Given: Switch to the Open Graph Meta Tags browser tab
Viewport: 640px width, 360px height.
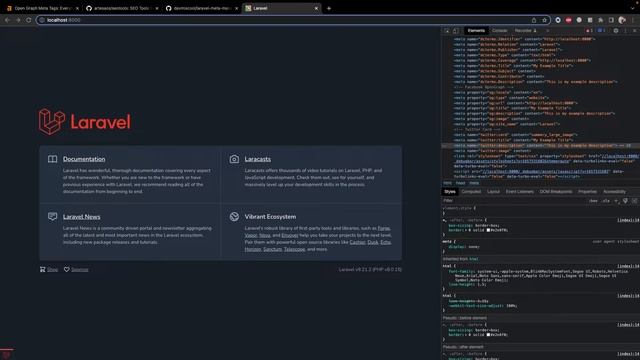Looking at the screenshot, I should pos(41,8).
